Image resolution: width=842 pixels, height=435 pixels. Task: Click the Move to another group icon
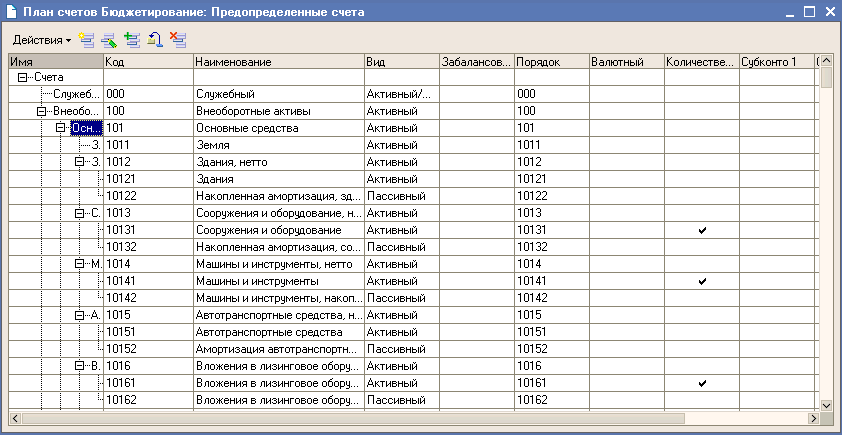point(155,39)
